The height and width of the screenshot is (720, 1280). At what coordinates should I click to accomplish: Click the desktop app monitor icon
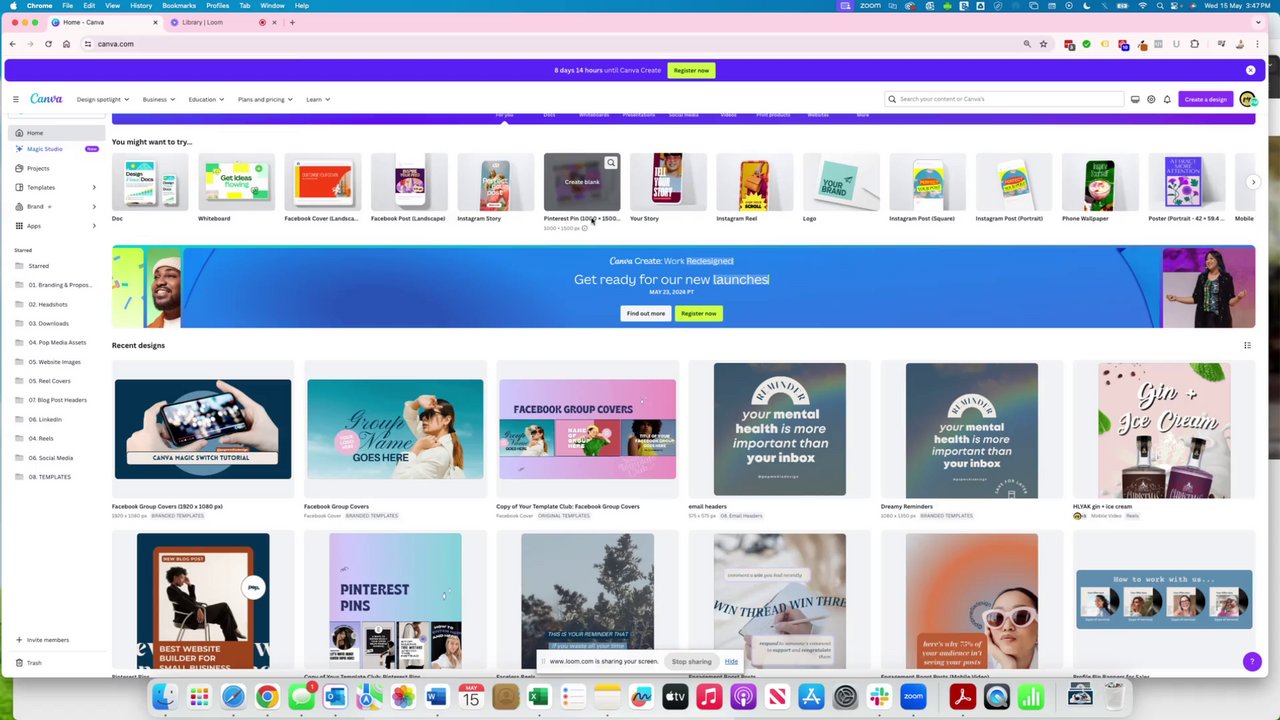click(1135, 99)
